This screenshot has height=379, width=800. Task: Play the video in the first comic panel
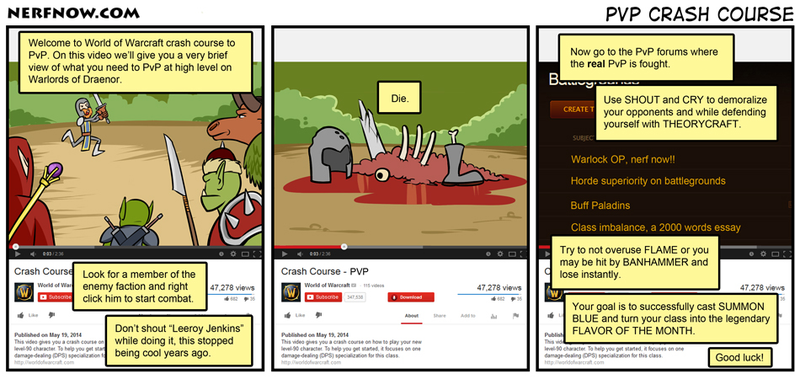17,254
